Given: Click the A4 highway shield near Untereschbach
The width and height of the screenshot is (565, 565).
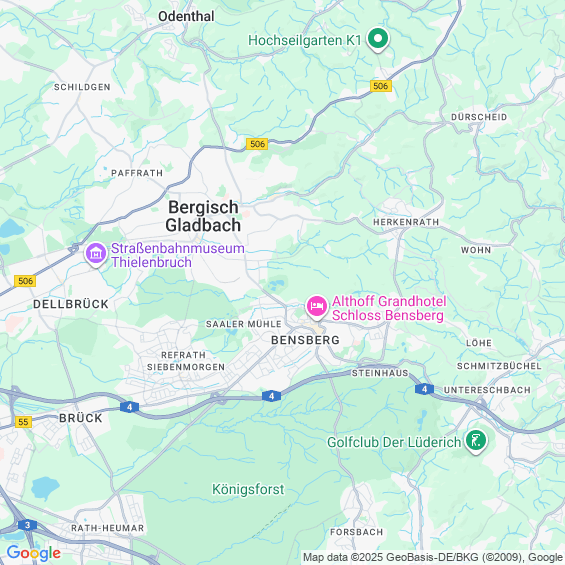Looking at the screenshot, I should [424, 389].
